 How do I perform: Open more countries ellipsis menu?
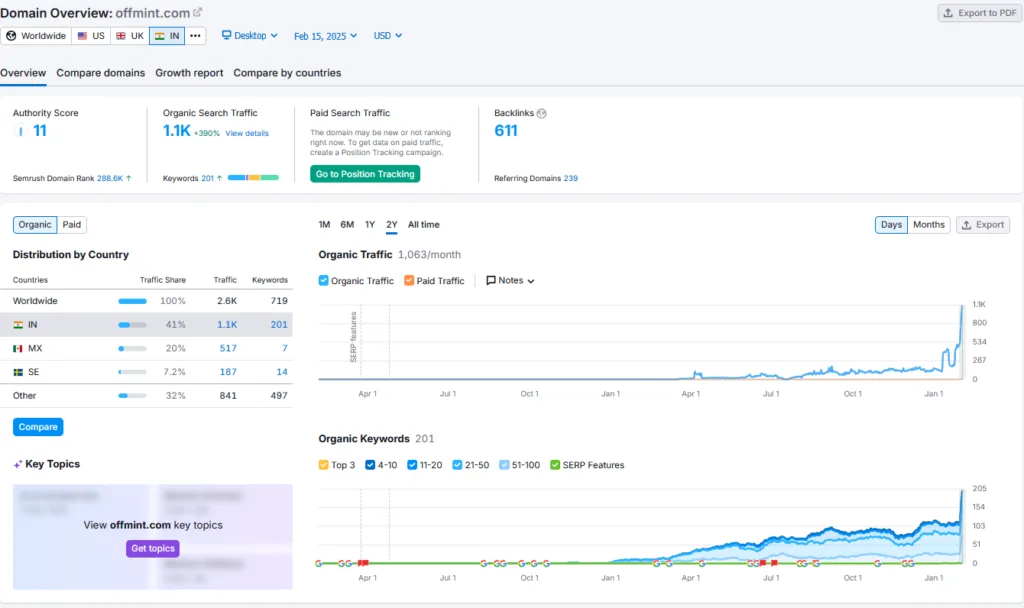[x=195, y=36]
